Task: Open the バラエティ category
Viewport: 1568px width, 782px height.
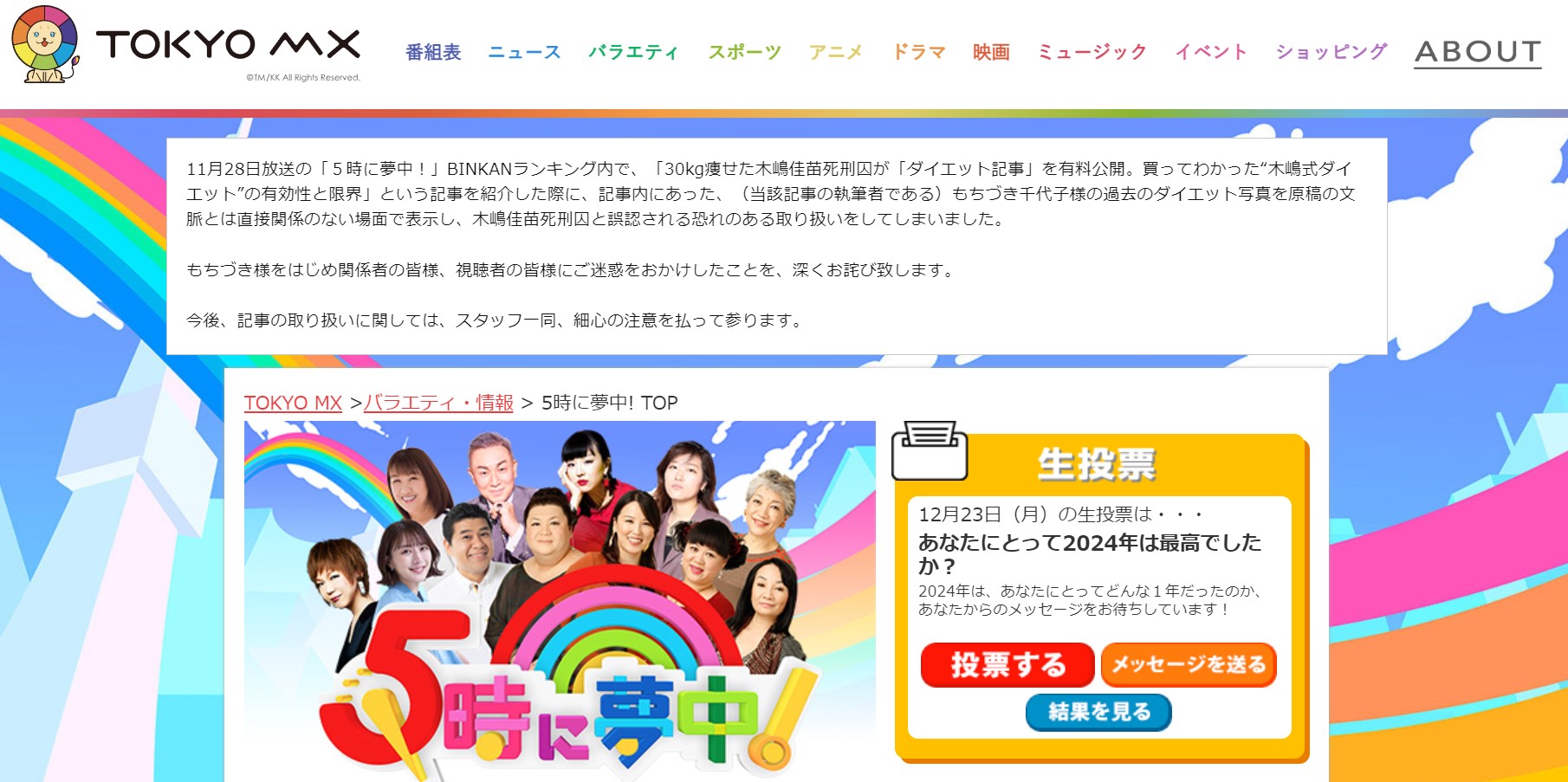Action: (633, 52)
